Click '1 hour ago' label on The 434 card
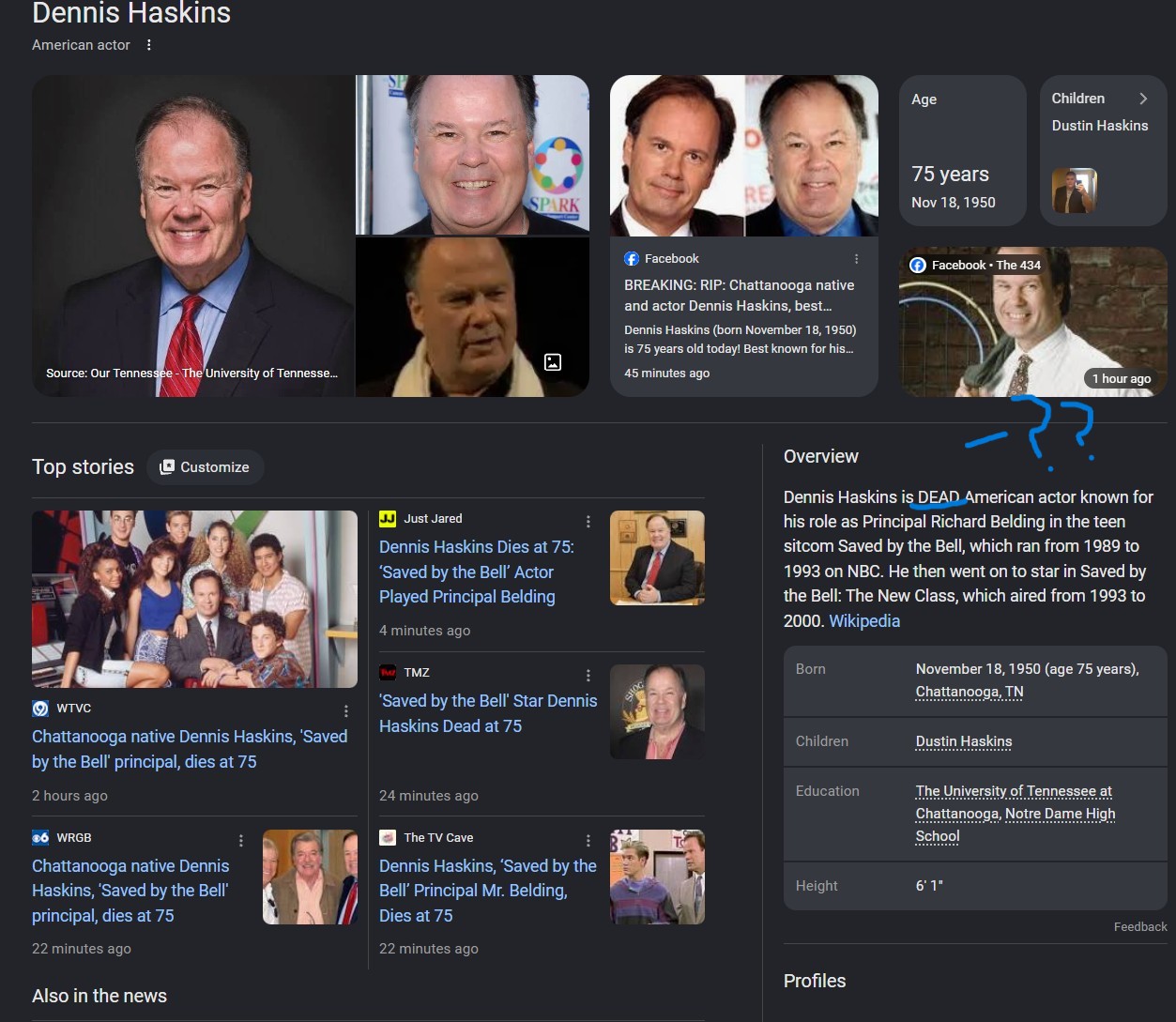This screenshot has height=1022, width=1176. tap(1122, 379)
